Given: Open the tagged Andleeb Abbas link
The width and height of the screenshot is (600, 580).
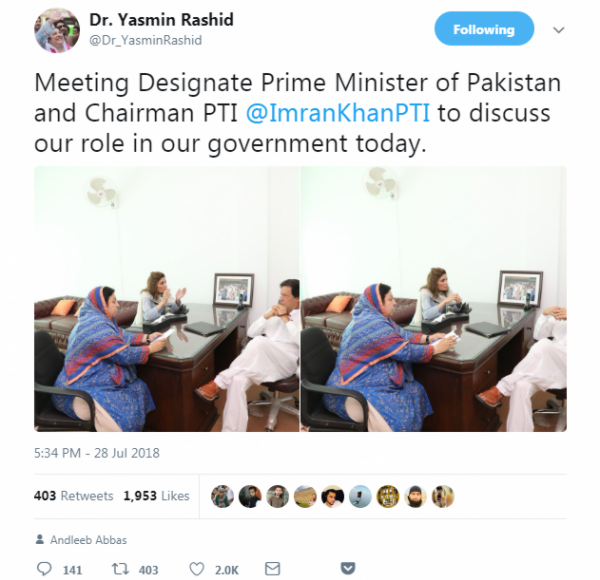Looking at the screenshot, I should coord(88,540).
